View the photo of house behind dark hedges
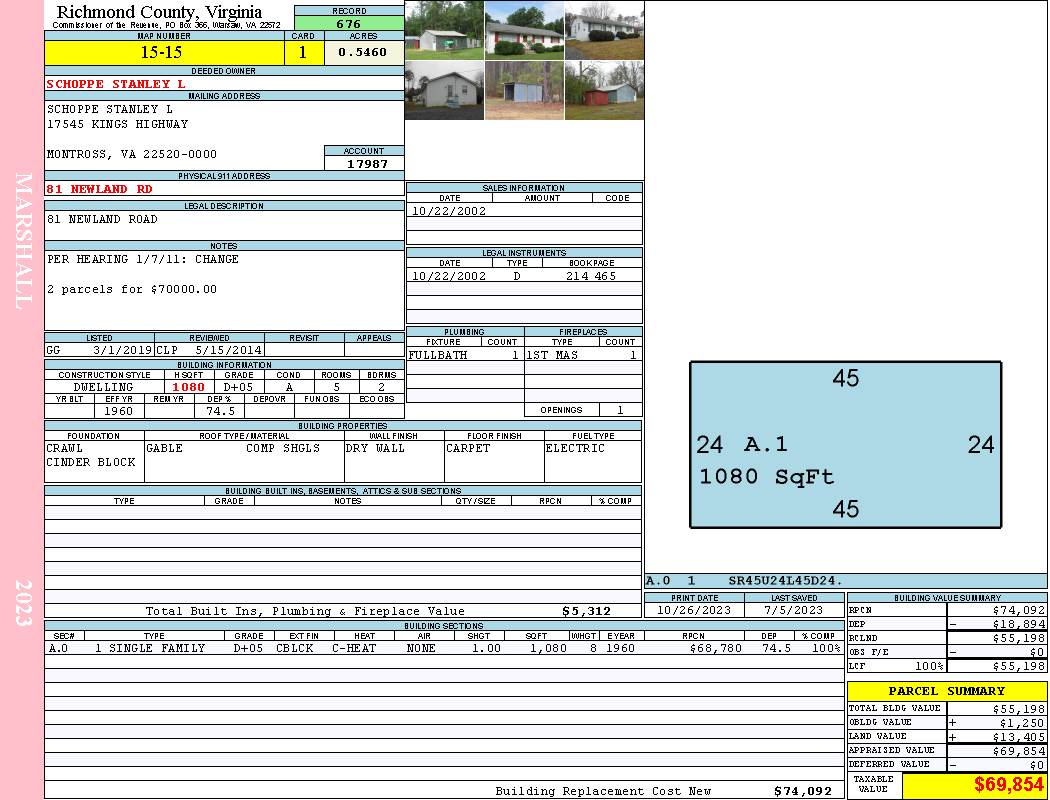The height and width of the screenshot is (800, 1050). pyautogui.click(x=604, y=30)
